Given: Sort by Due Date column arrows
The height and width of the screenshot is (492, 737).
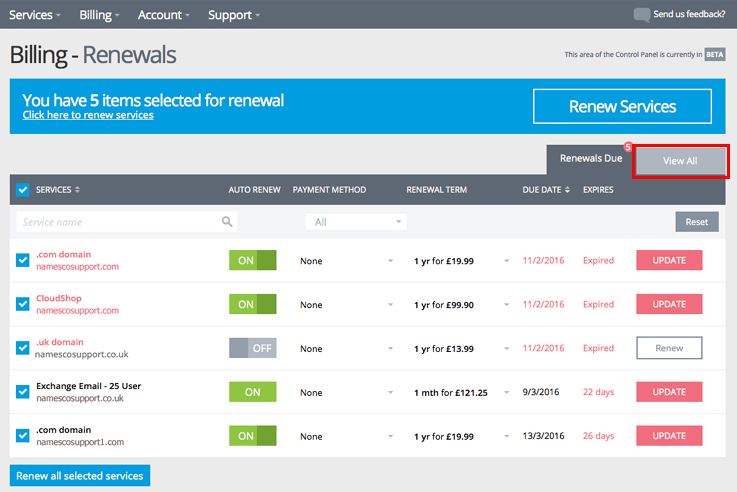Looking at the screenshot, I should 567,189.
